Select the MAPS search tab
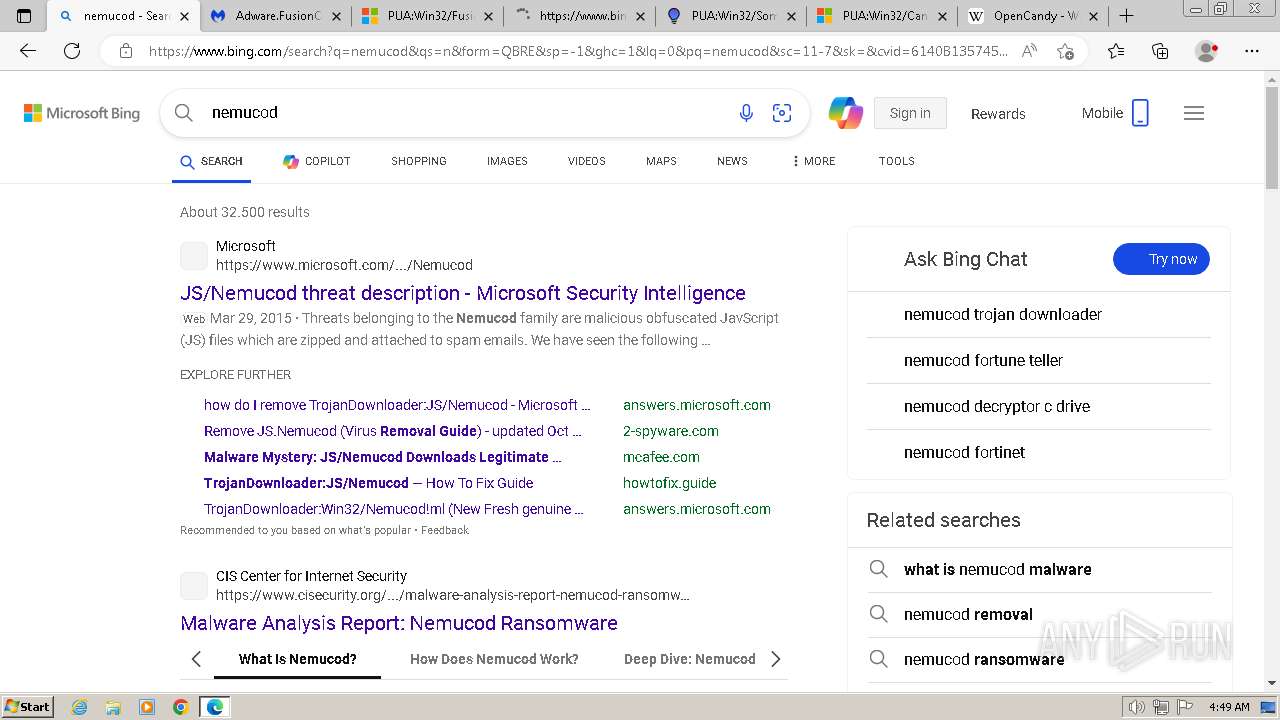The image size is (1280, 720). click(661, 161)
